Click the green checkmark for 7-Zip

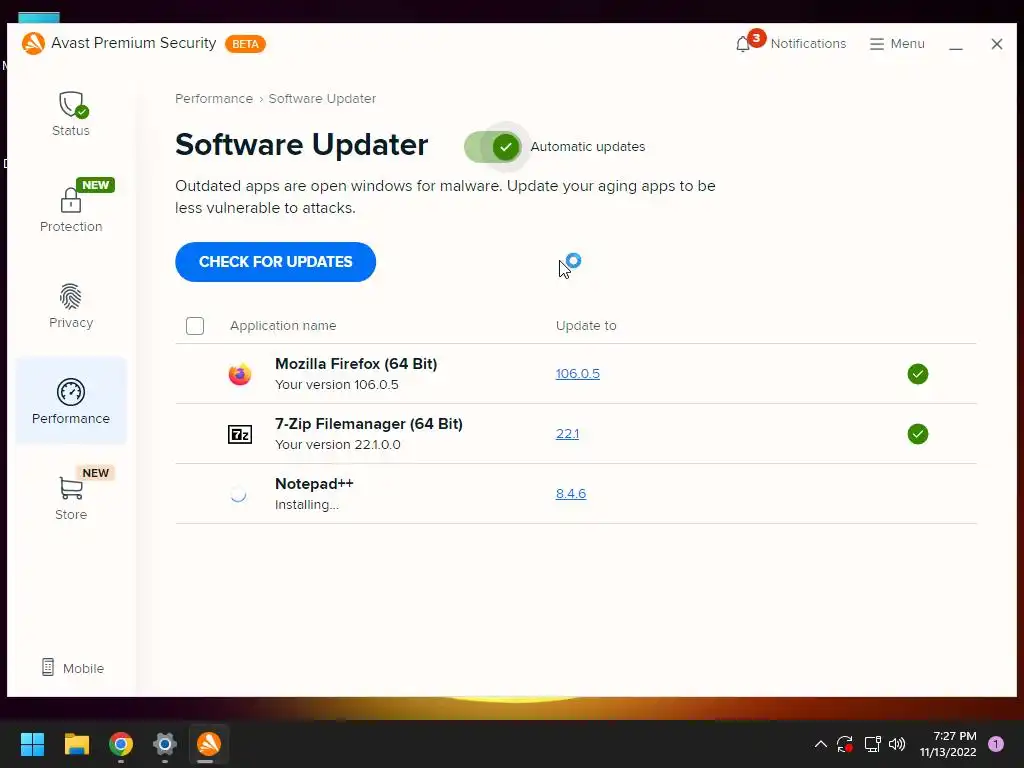[918, 434]
